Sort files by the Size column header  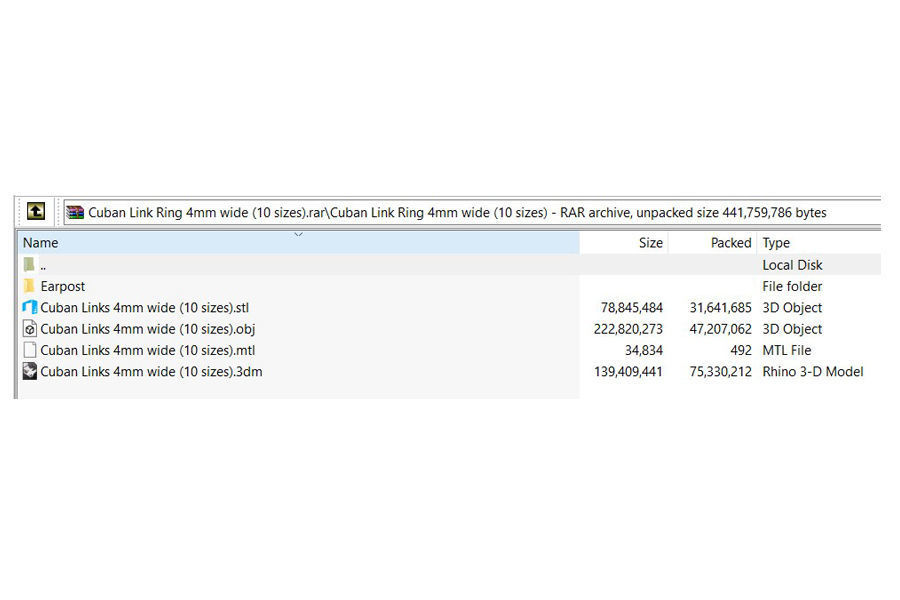(x=650, y=243)
